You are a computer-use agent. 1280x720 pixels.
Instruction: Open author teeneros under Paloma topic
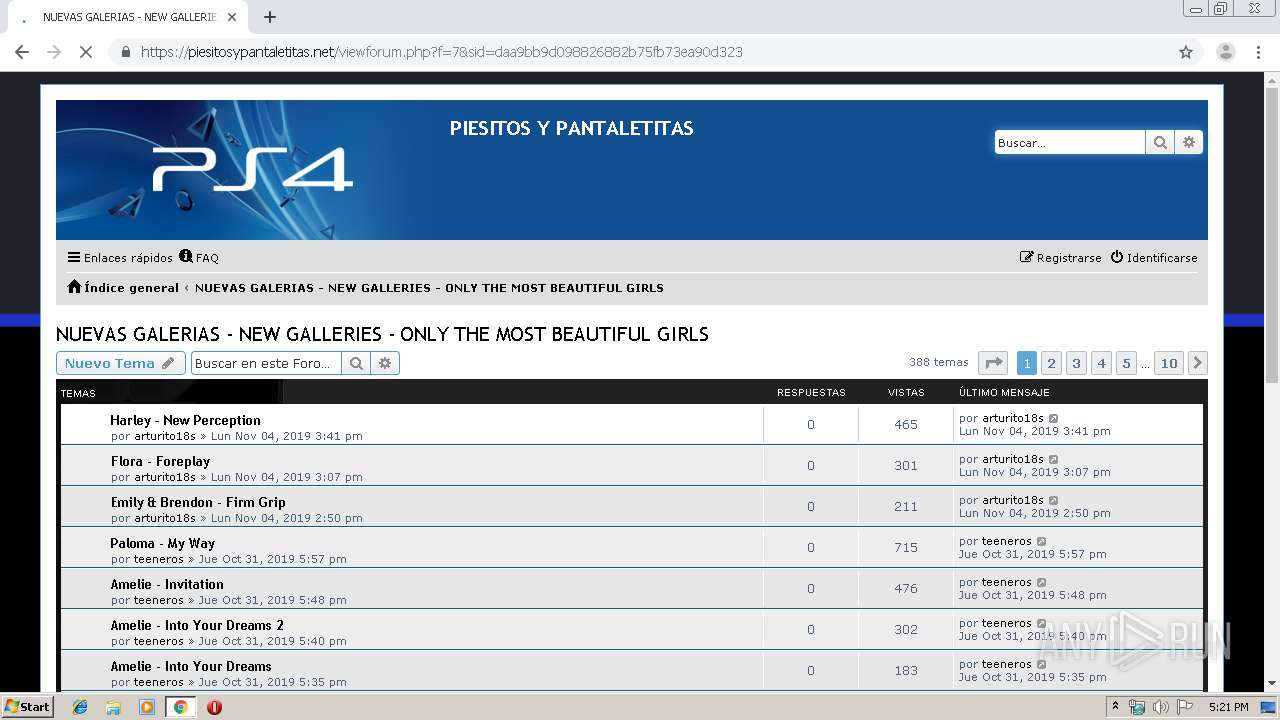pyautogui.click(x=159, y=559)
